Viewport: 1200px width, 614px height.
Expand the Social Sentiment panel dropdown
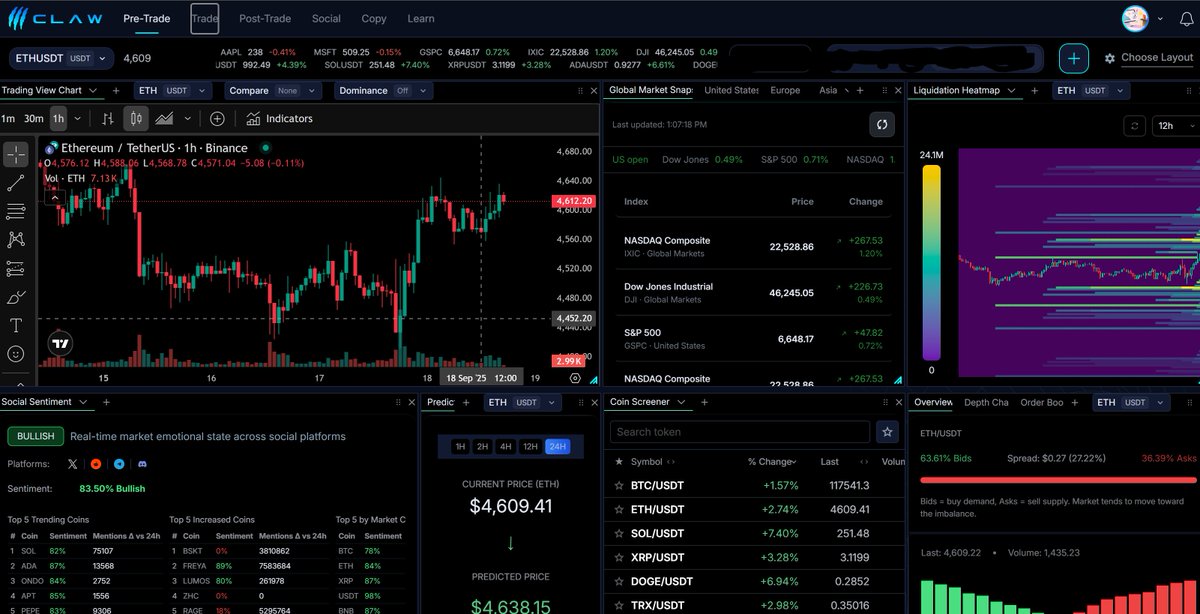click(84, 402)
